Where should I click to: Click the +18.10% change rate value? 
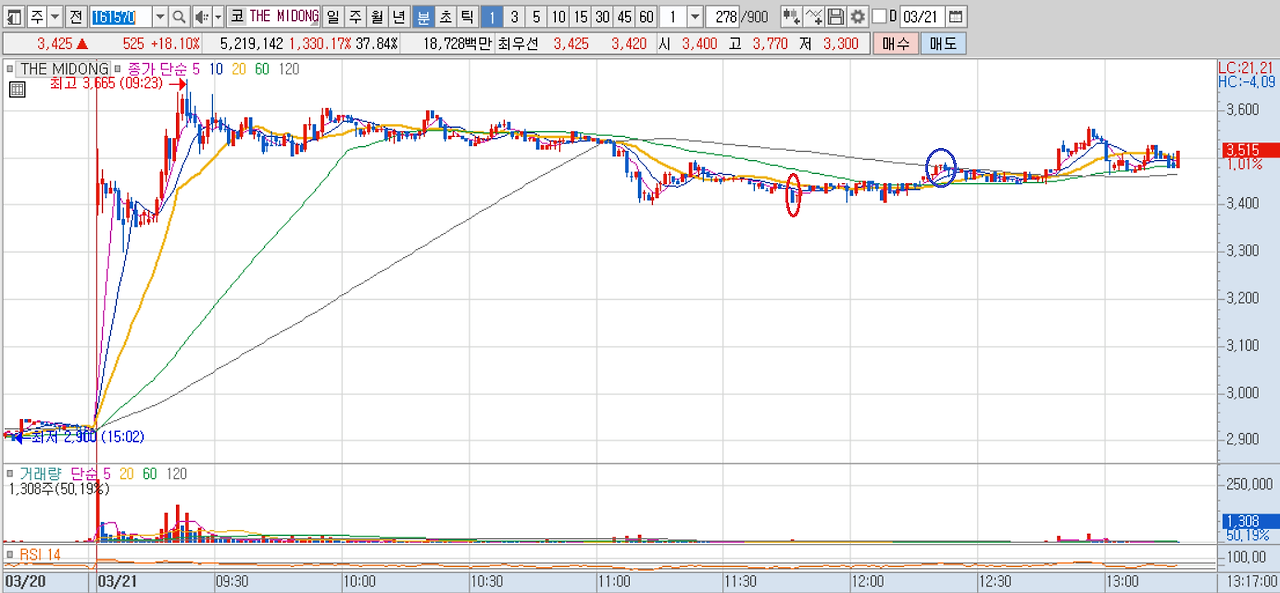(175, 44)
